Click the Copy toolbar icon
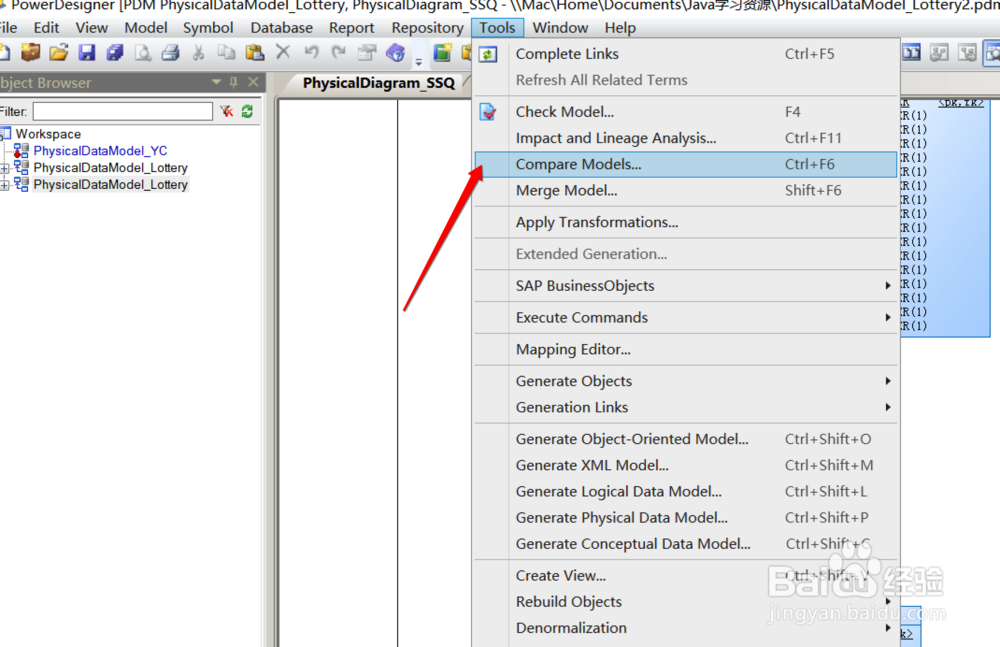The width and height of the screenshot is (1000, 647). click(x=226, y=52)
